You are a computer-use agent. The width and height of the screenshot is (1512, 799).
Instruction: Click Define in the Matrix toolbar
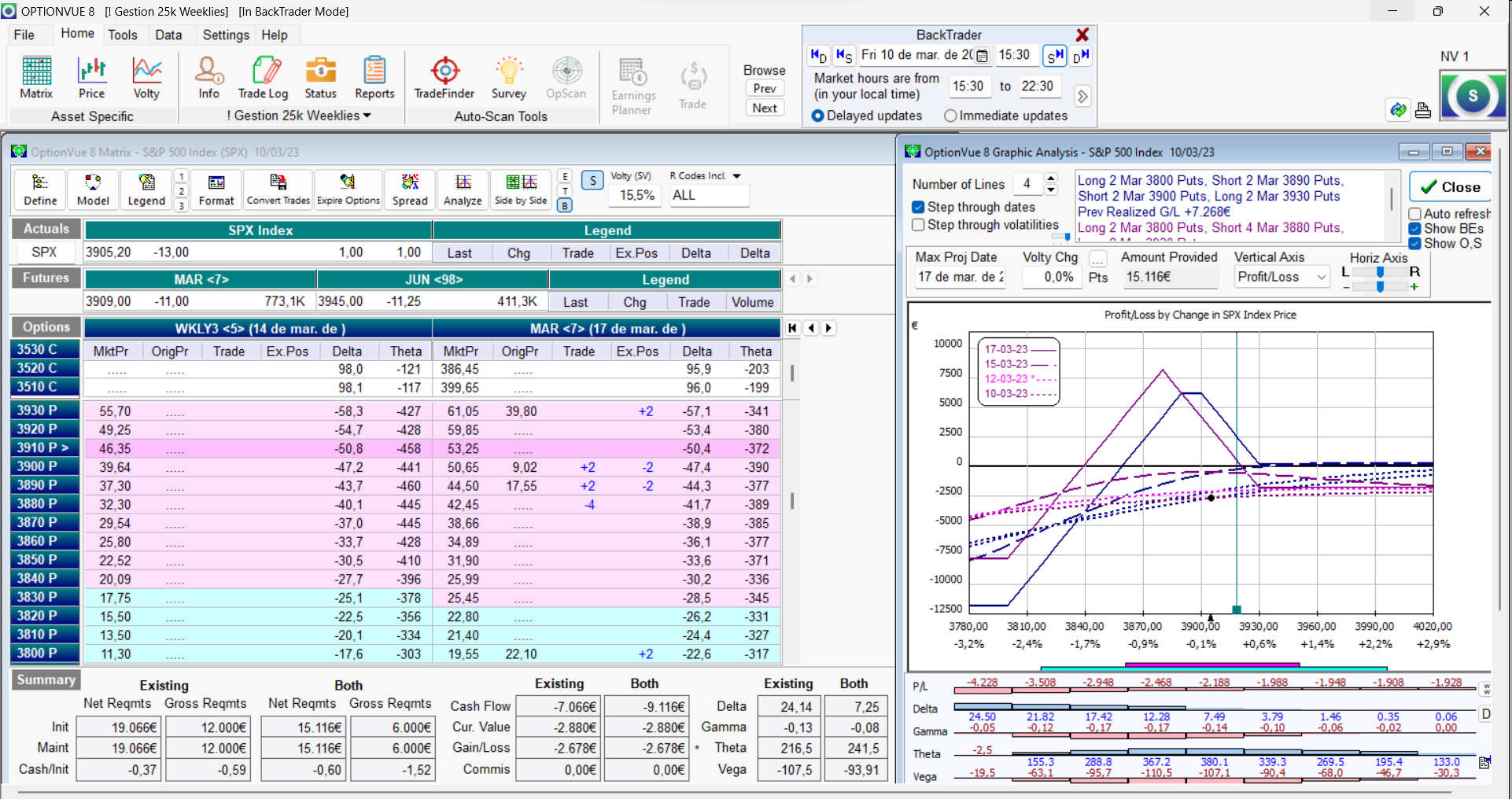pyautogui.click(x=40, y=190)
